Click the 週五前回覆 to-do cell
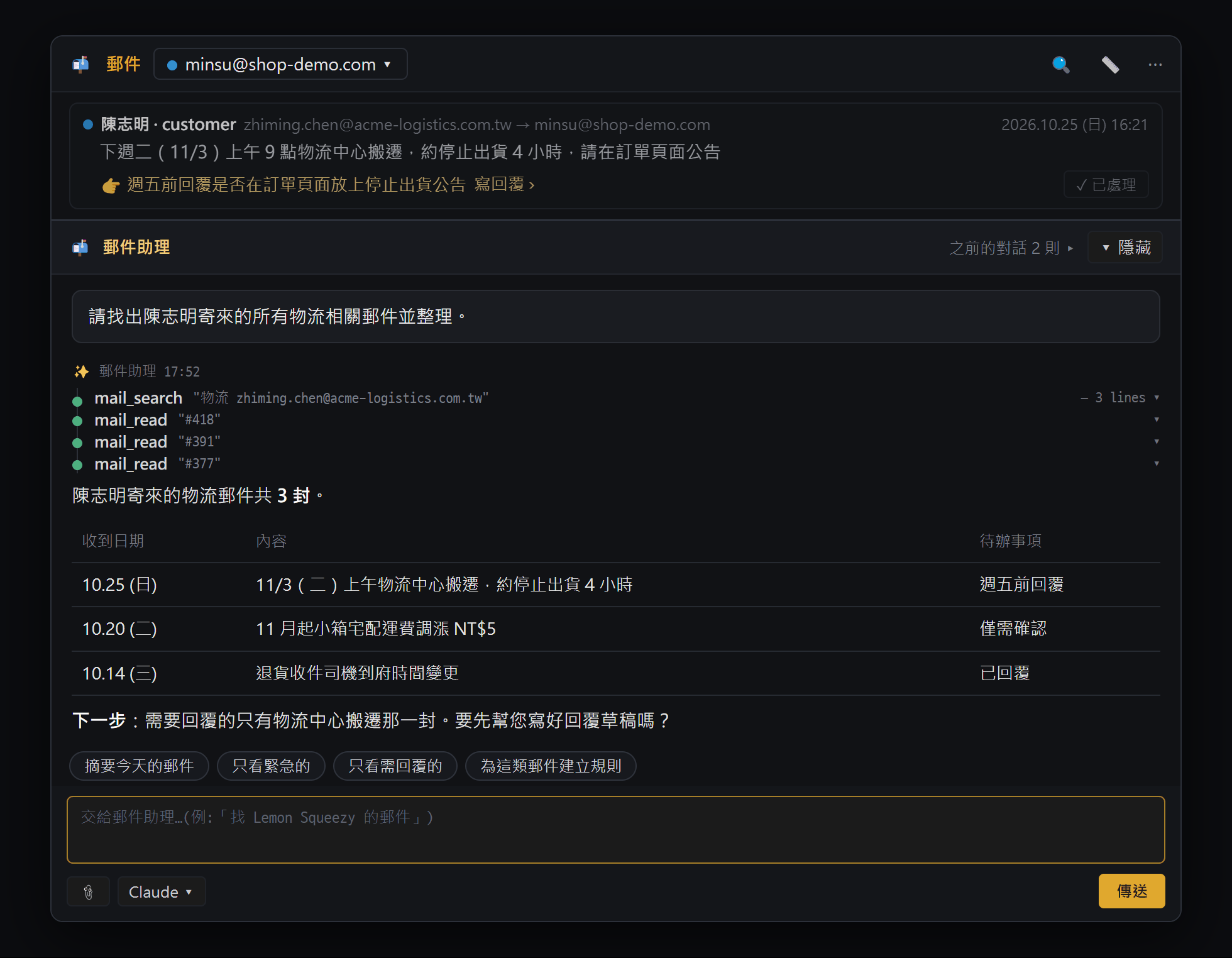The width and height of the screenshot is (1232, 958). coord(1022,585)
